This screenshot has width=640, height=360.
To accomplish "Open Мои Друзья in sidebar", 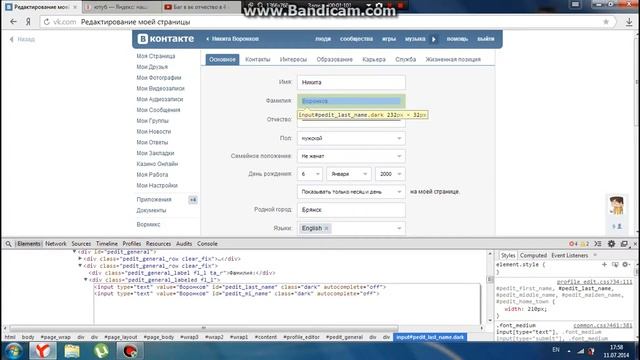I will pyautogui.click(x=152, y=67).
